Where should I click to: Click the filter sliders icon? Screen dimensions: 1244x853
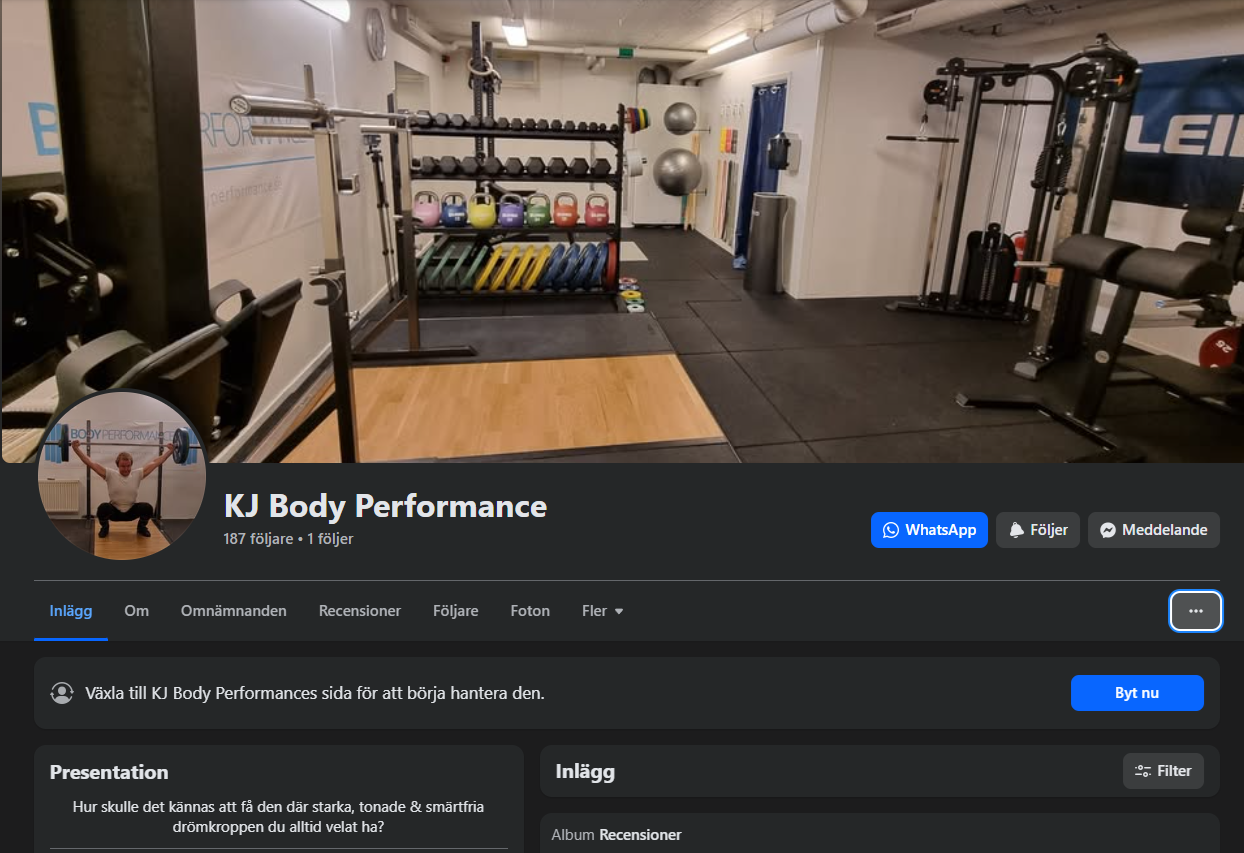[x=1143, y=771]
